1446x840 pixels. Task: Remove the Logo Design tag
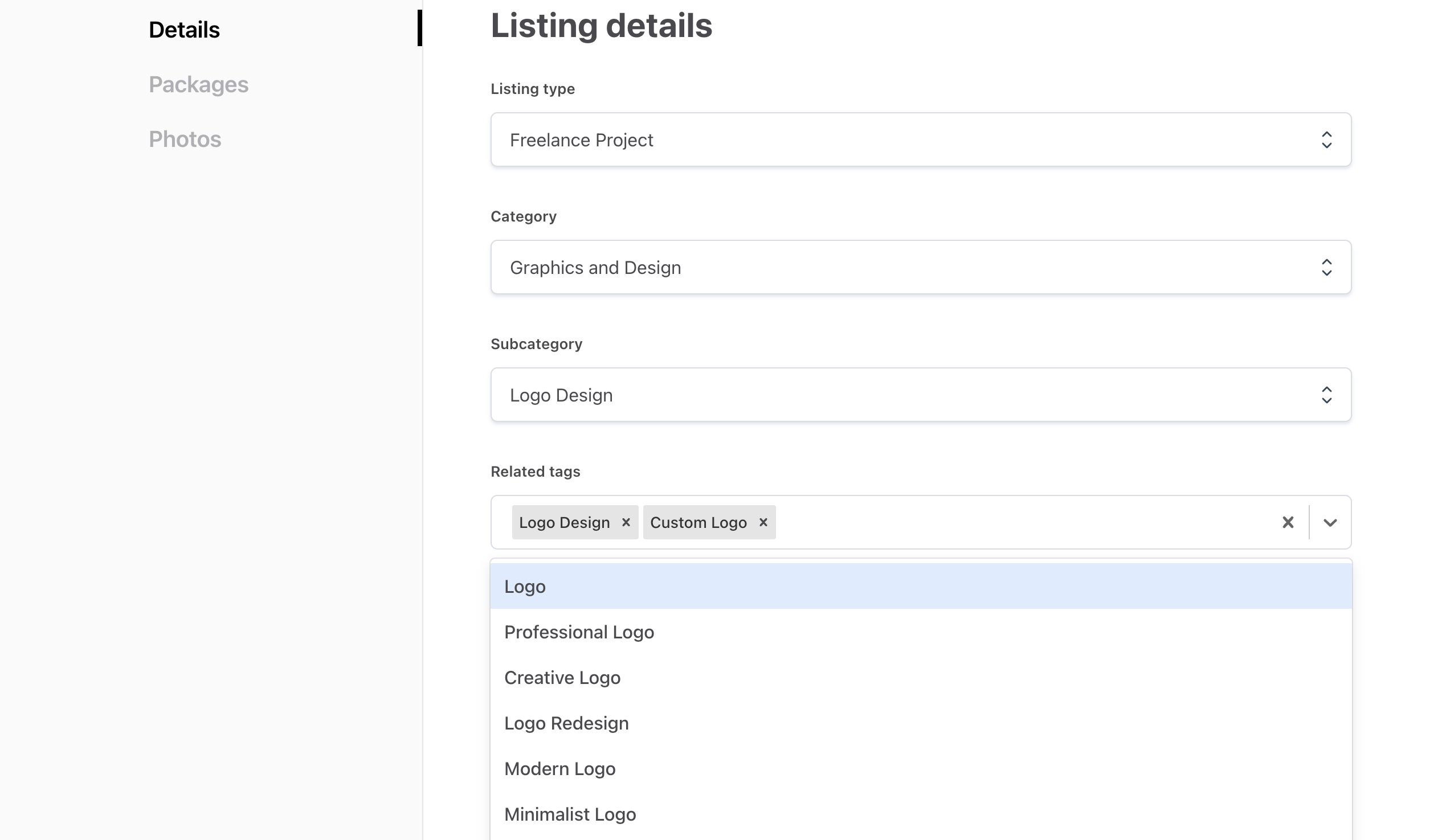(x=626, y=522)
